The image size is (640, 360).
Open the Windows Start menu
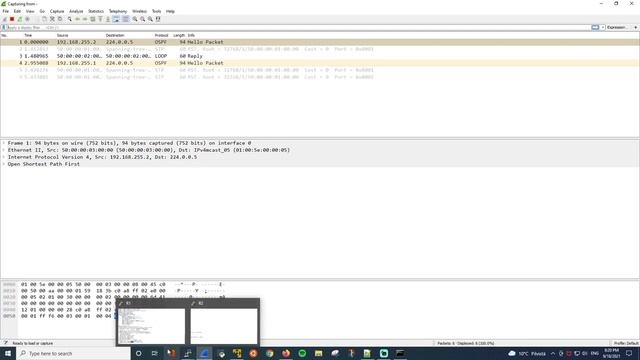tap(8, 353)
